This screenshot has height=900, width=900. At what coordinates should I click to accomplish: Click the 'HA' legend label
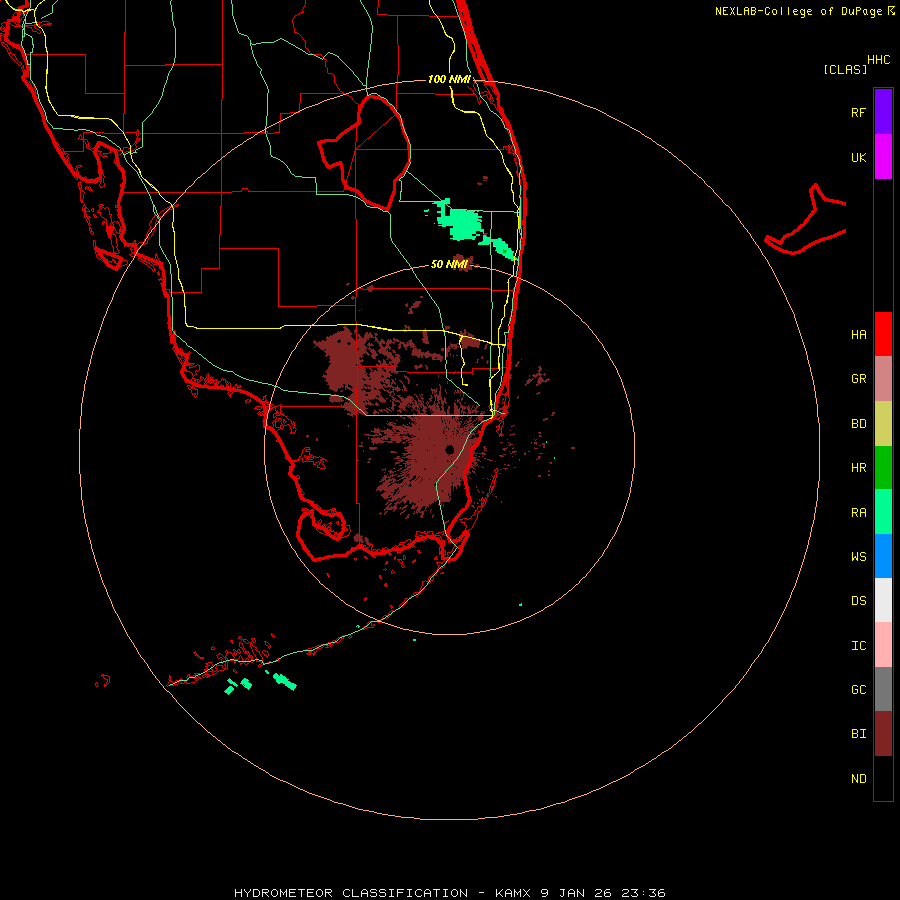(x=858, y=334)
